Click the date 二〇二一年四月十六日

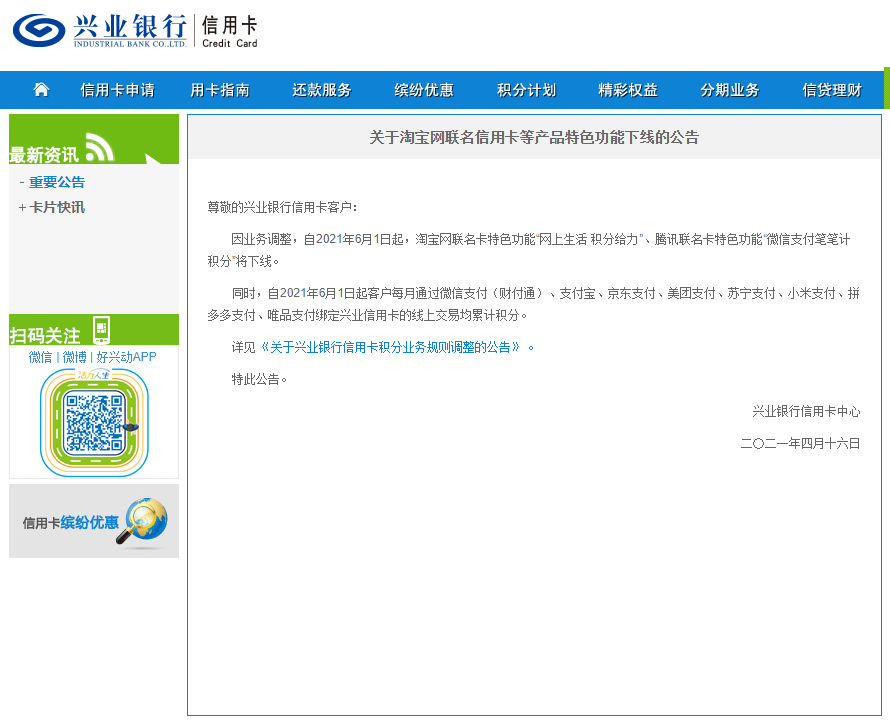pos(800,444)
